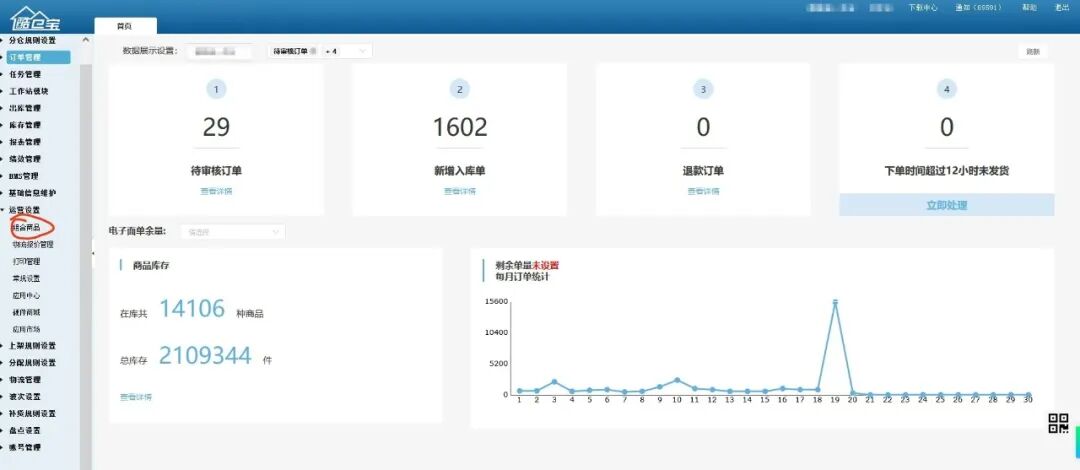Screen dimensions: 1080x470
Task: Click the sidebar scroll-up arrow
Action: (85, 41)
